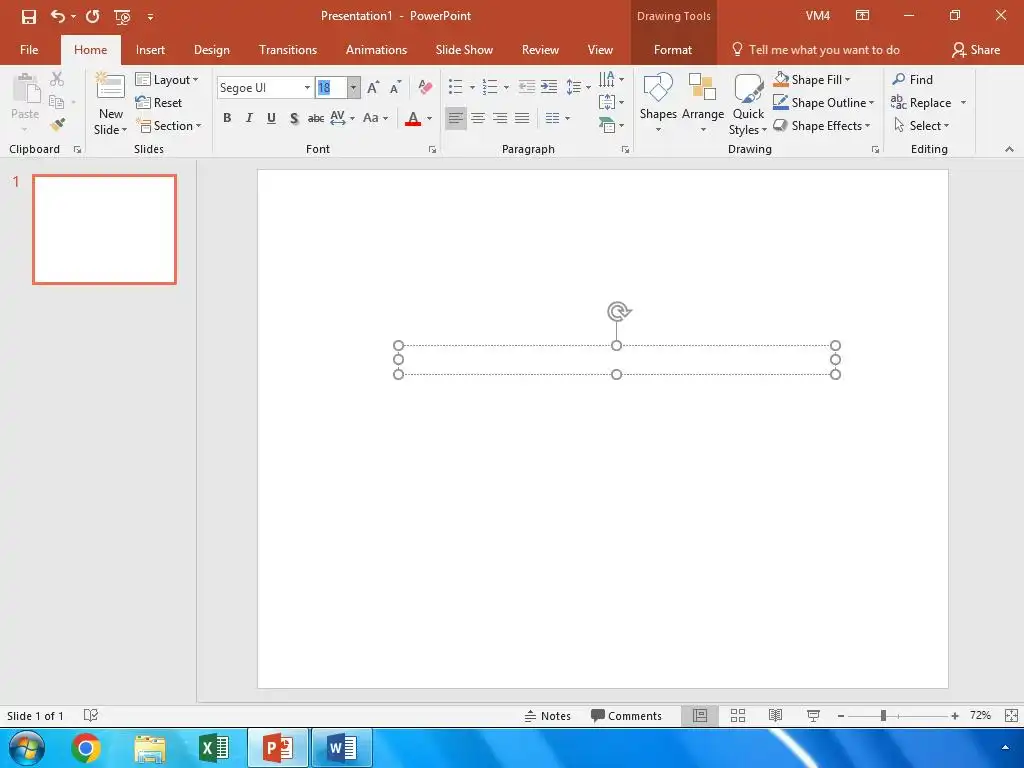This screenshot has width=1024, height=768.
Task: Open Customize Quick Access Toolbar arrow
Action: pyautogui.click(x=150, y=17)
